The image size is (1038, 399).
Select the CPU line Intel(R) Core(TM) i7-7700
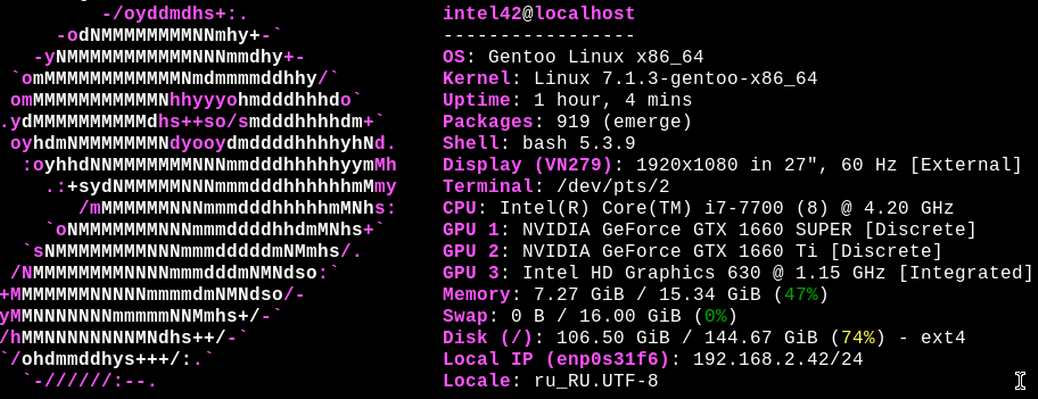tap(698, 208)
